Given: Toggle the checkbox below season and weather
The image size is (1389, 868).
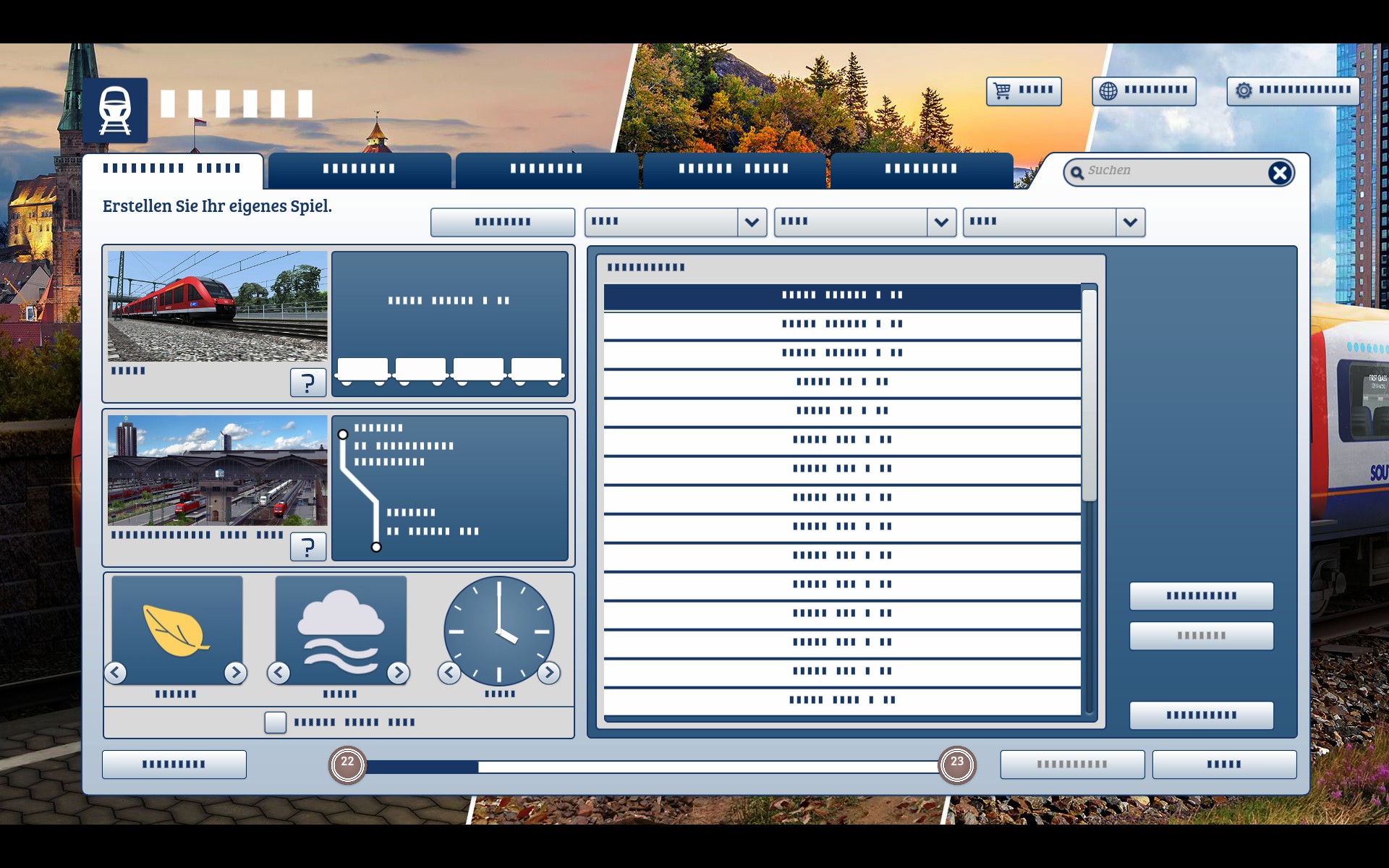Looking at the screenshot, I should [x=275, y=722].
